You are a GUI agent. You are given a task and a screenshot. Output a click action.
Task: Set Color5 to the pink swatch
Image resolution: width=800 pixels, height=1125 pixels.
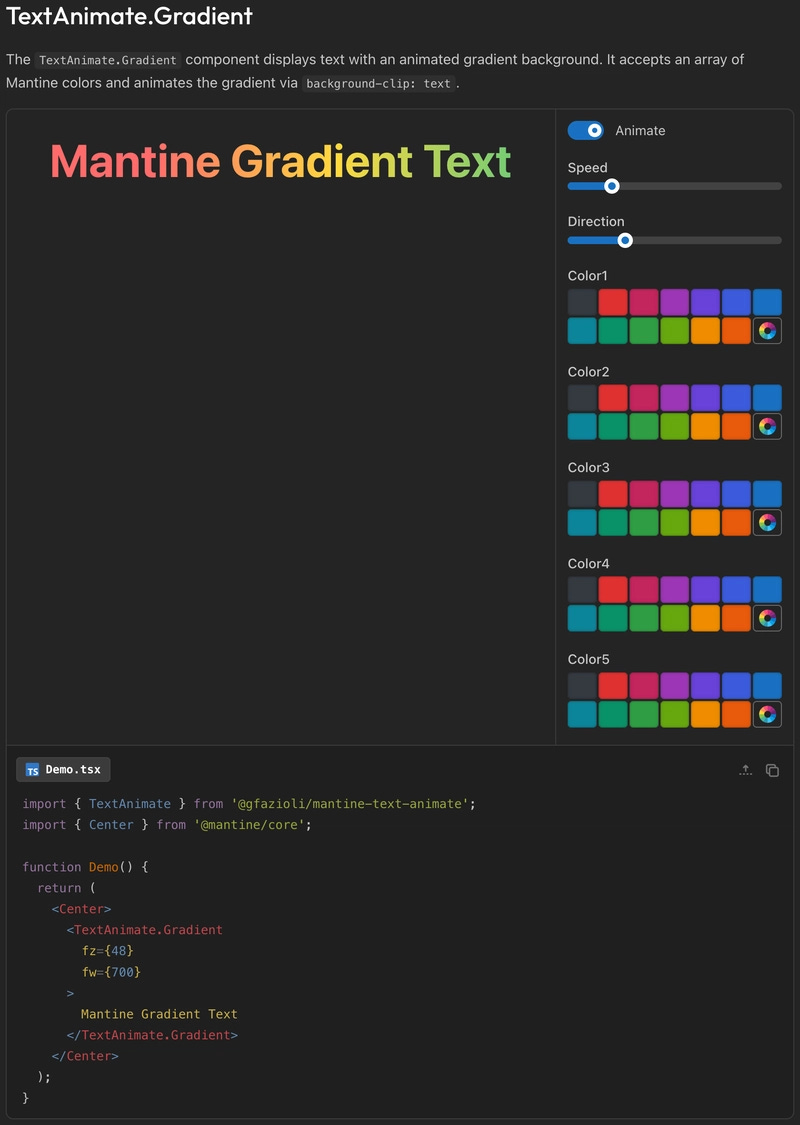(644, 685)
